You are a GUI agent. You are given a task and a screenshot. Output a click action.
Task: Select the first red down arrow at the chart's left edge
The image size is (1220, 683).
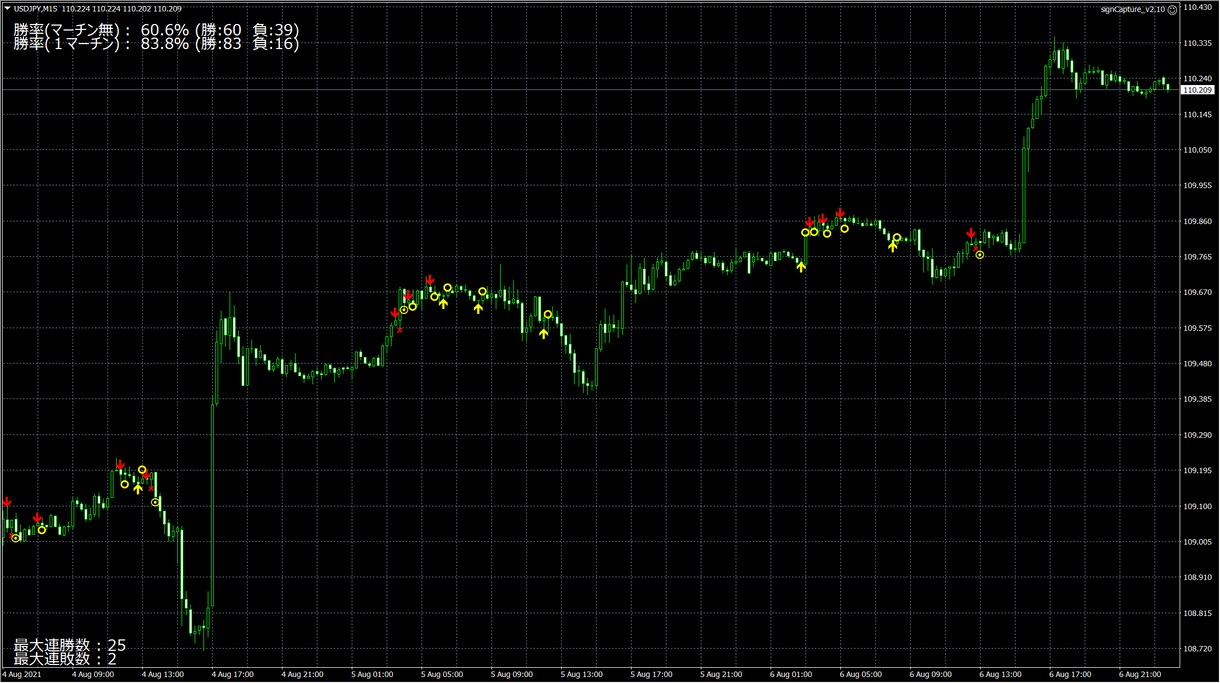(x=7, y=502)
